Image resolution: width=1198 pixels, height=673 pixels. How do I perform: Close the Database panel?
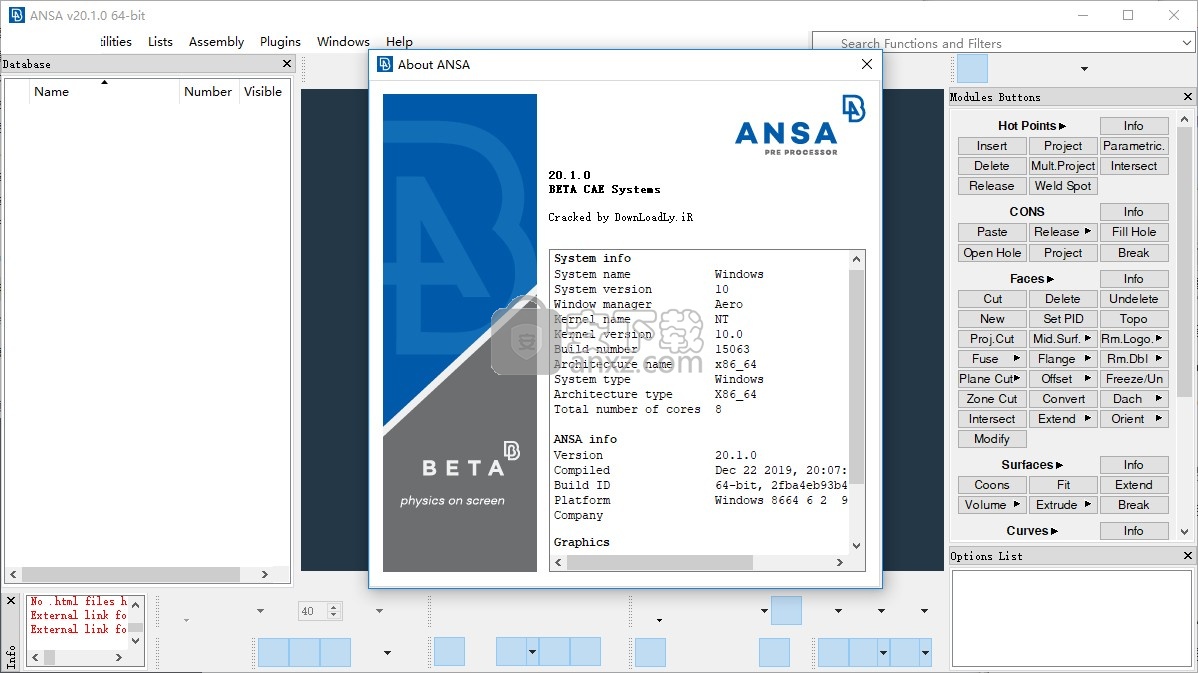coord(287,64)
